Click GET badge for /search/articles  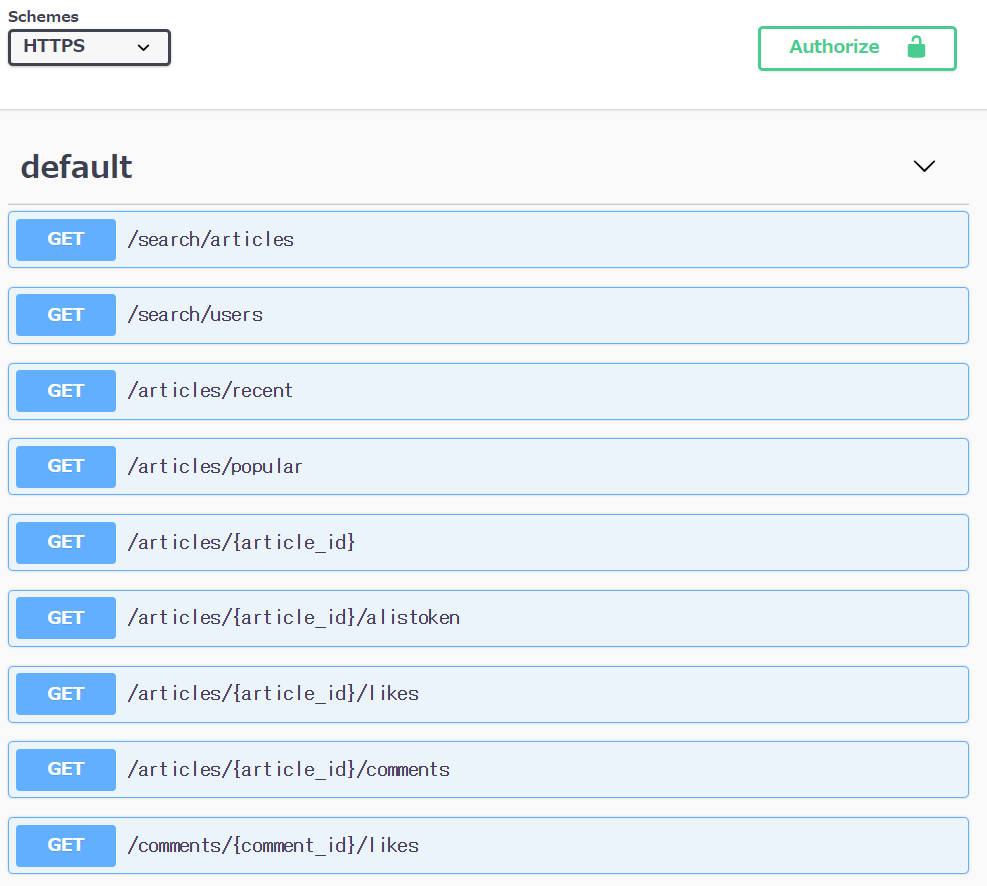(x=66, y=239)
